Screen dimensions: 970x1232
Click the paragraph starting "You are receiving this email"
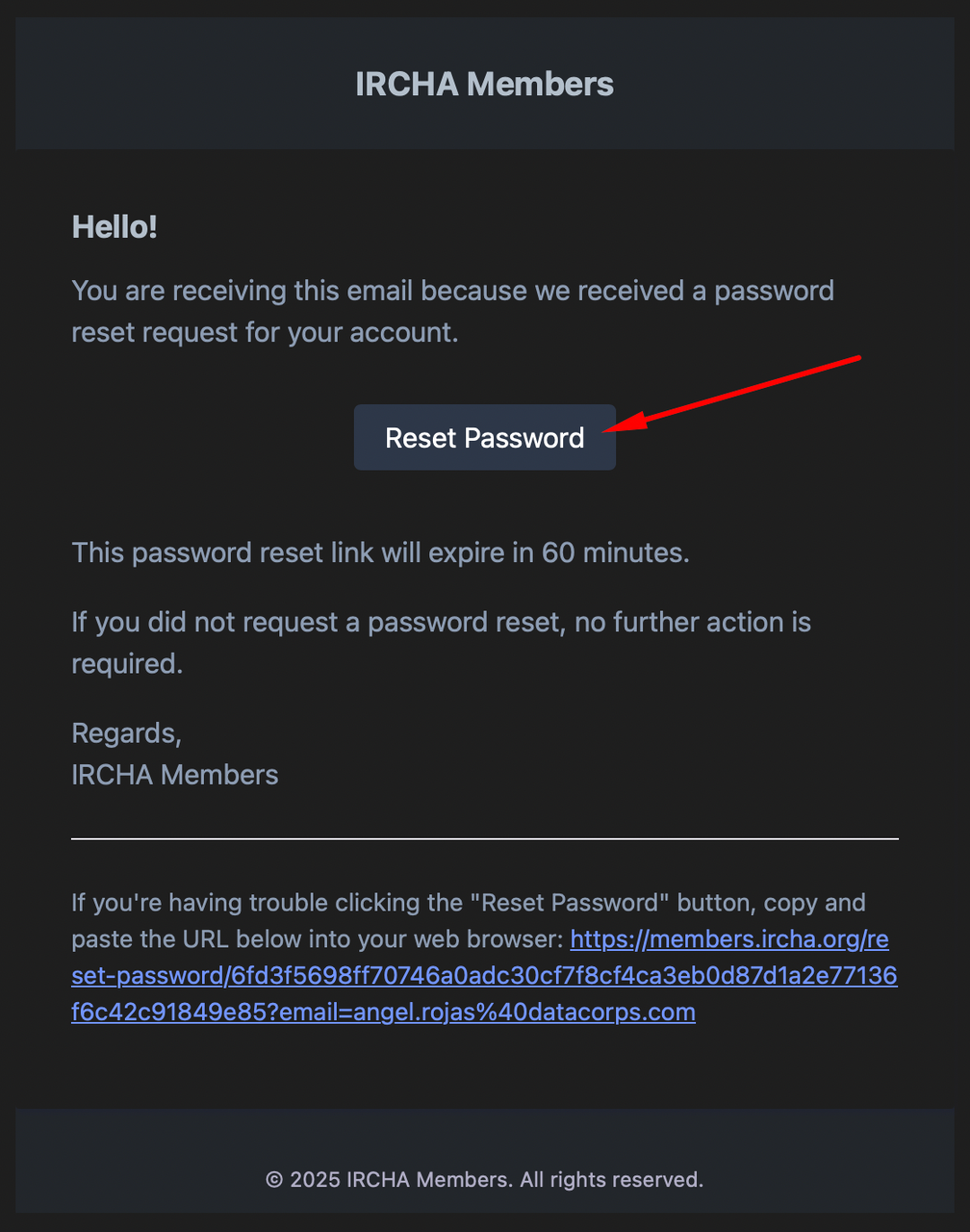click(x=453, y=311)
